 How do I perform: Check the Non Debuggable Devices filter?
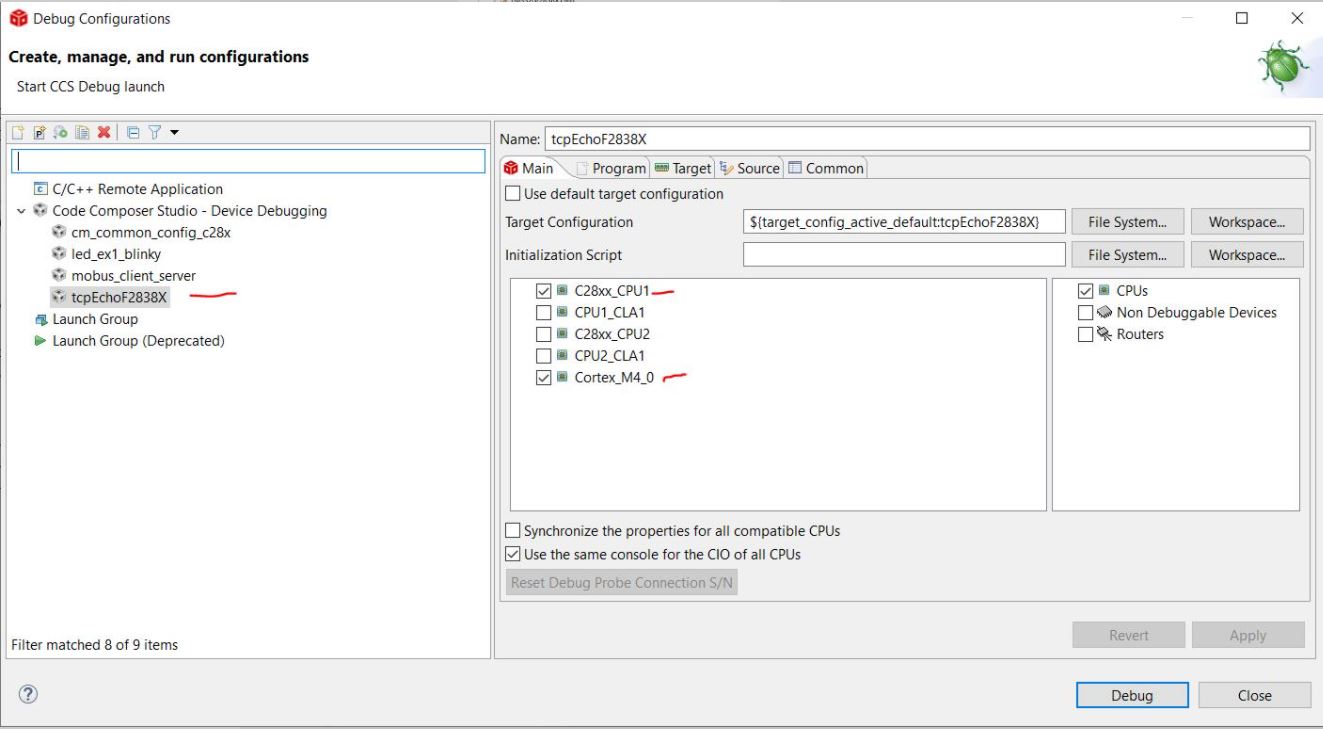click(x=1086, y=313)
